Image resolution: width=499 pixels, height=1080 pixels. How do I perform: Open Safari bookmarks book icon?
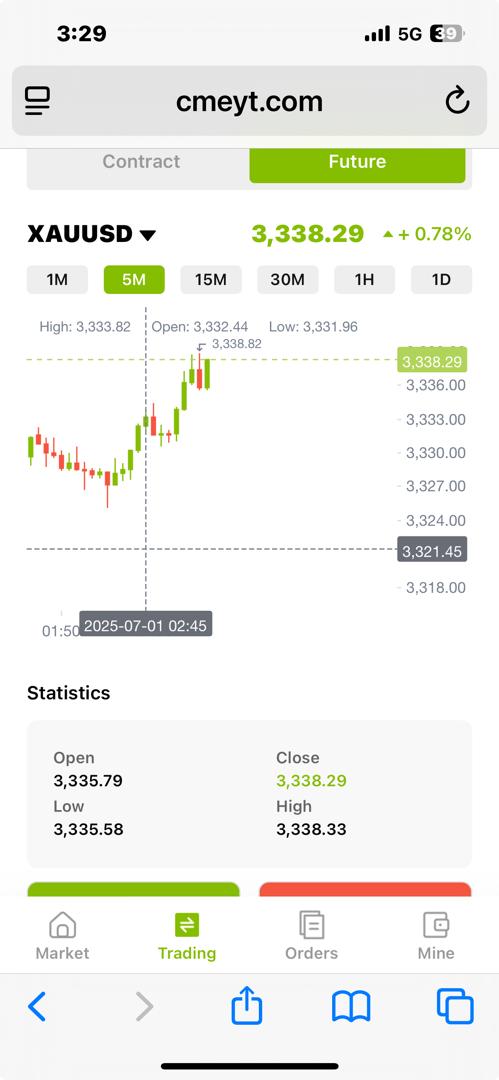351,1006
